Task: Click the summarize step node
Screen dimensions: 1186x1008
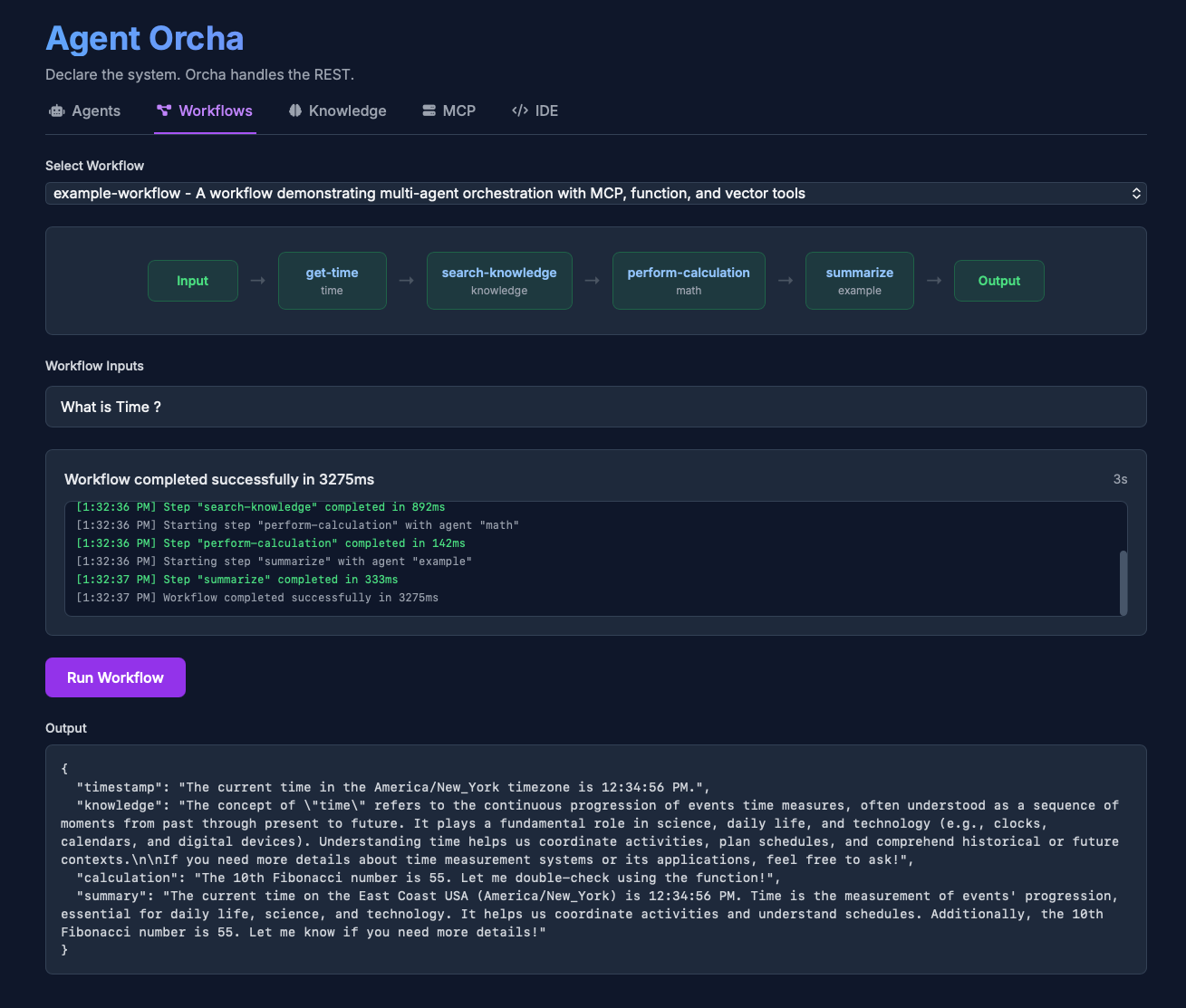Action: [x=859, y=281]
